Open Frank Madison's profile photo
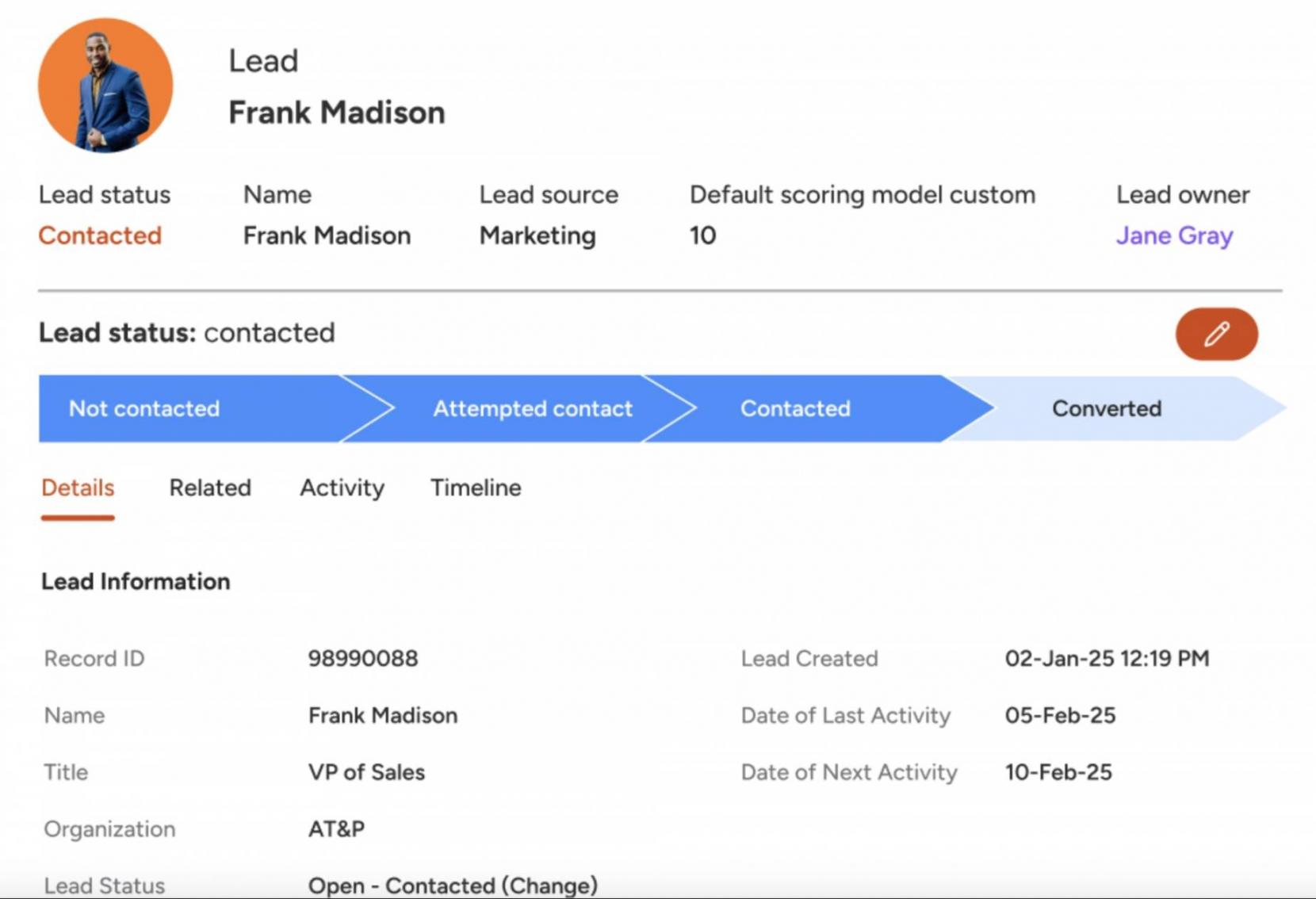This screenshot has width=1316, height=899. tap(105, 86)
